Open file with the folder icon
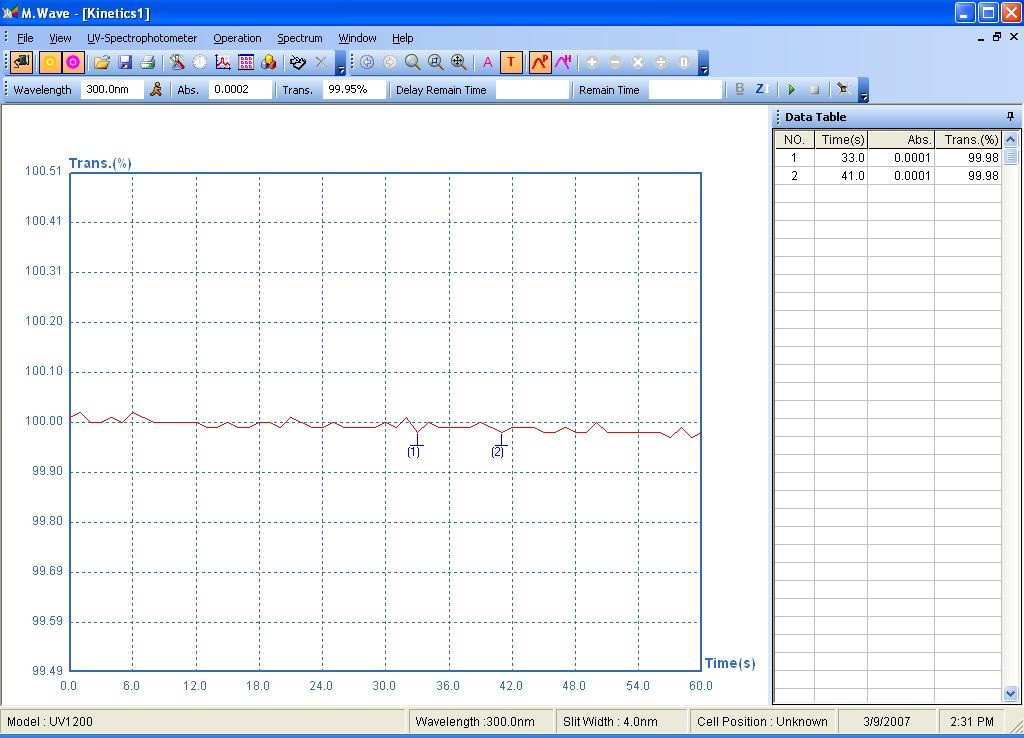The height and width of the screenshot is (738, 1024). pyautogui.click(x=101, y=62)
